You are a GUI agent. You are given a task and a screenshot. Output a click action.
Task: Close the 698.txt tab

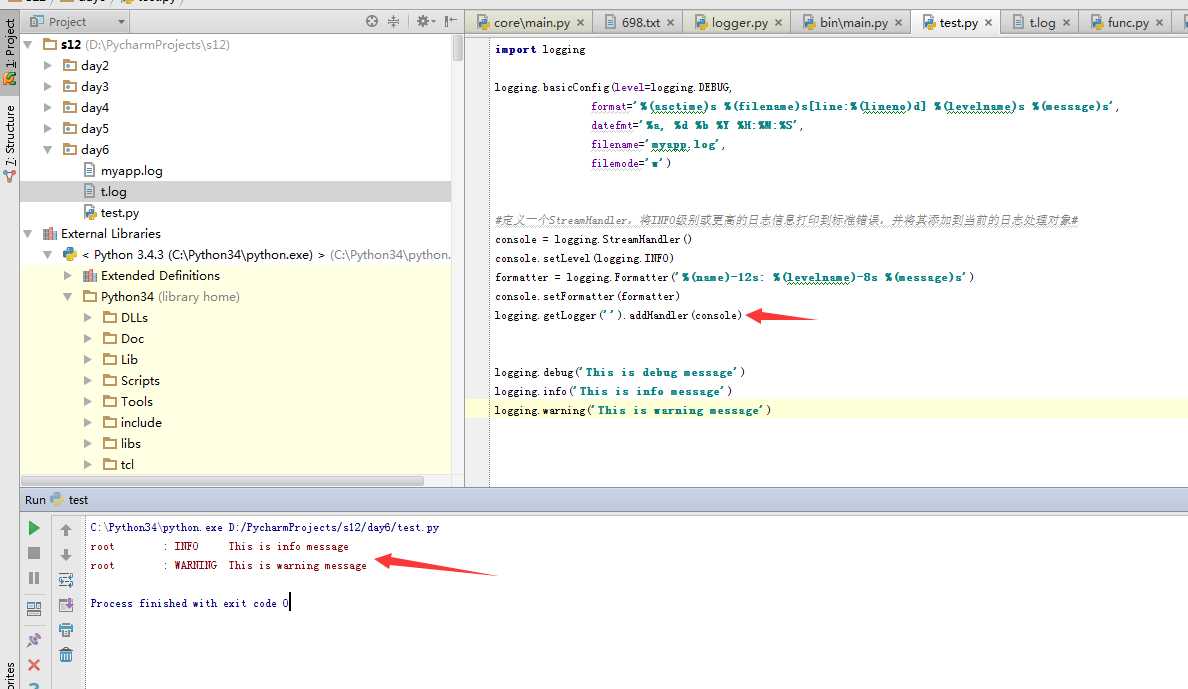pyautogui.click(x=671, y=23)
